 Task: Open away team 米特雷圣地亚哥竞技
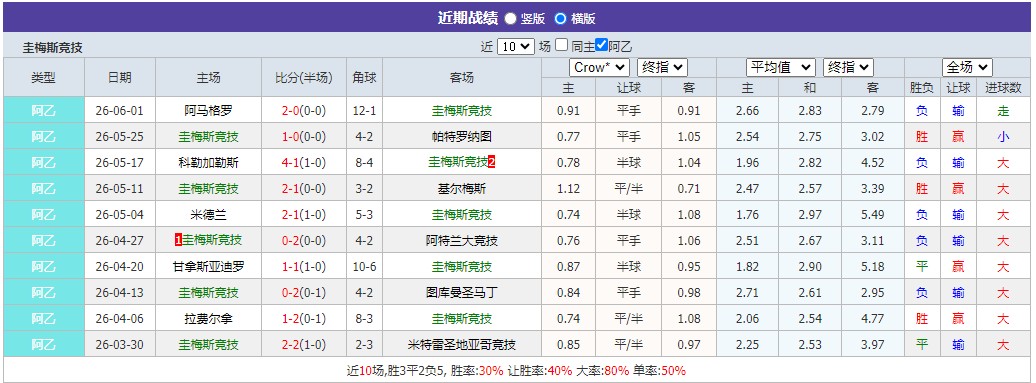tap(461, 345)
